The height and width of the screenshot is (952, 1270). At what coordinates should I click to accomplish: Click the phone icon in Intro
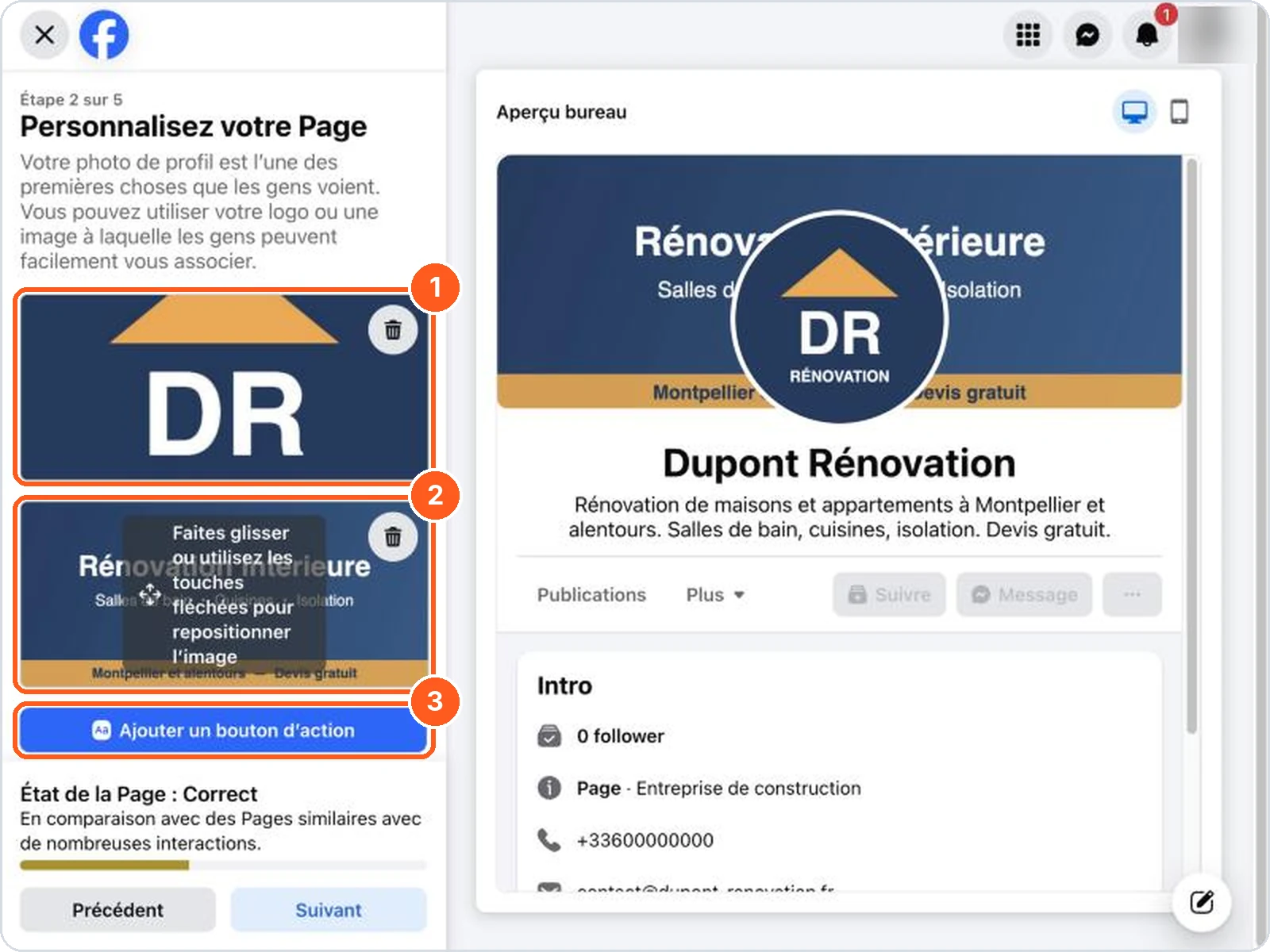pos(549,839)
